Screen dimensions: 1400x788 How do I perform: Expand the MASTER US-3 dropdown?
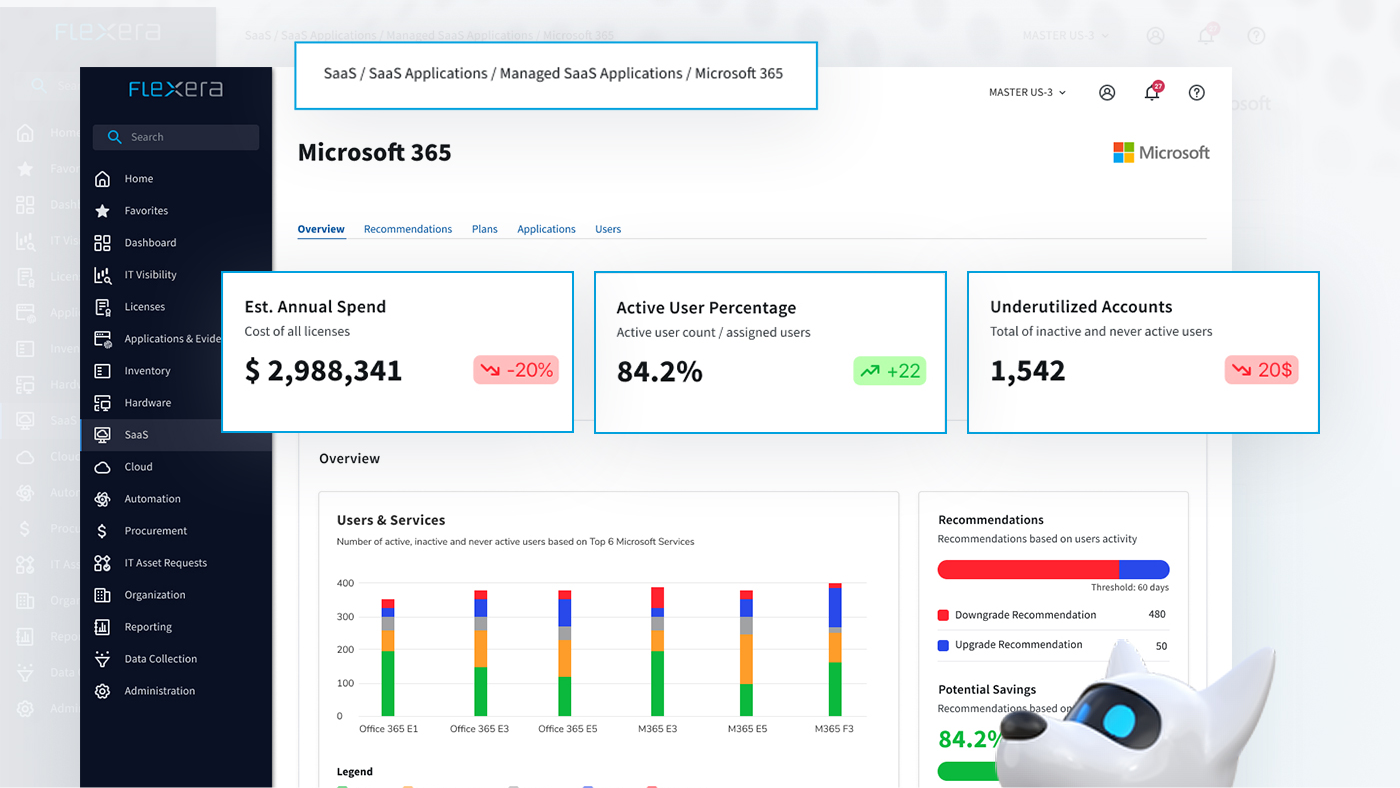pyautogui.click(x=1028, y=92)
